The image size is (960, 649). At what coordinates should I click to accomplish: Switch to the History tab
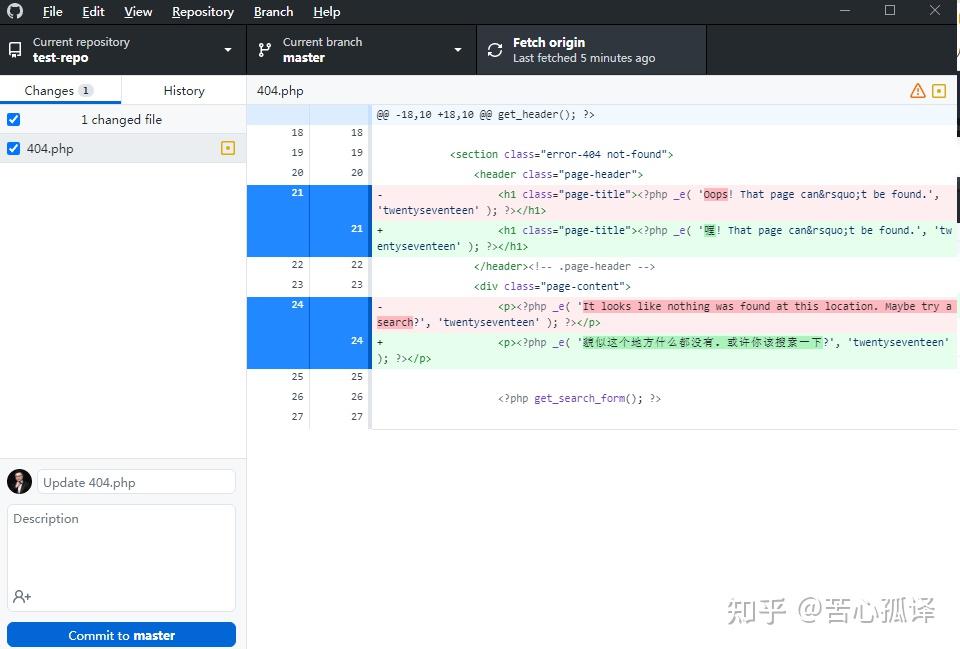(184, 90)
